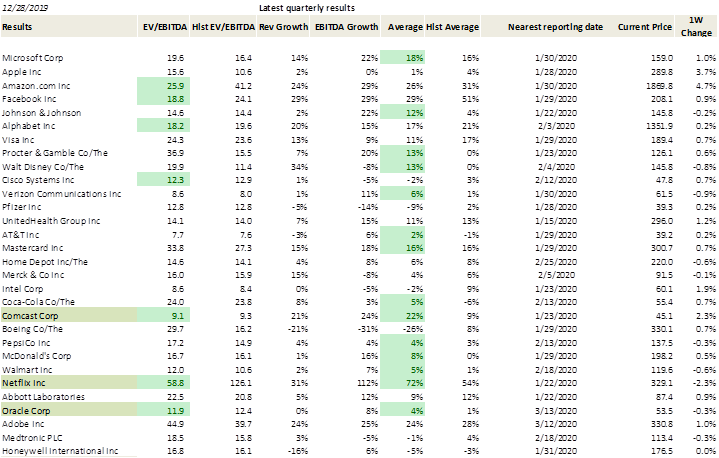Select Facebook Hist Average 51%
The width and height of the screenshot is (719, 458).
tap(470, 99)
